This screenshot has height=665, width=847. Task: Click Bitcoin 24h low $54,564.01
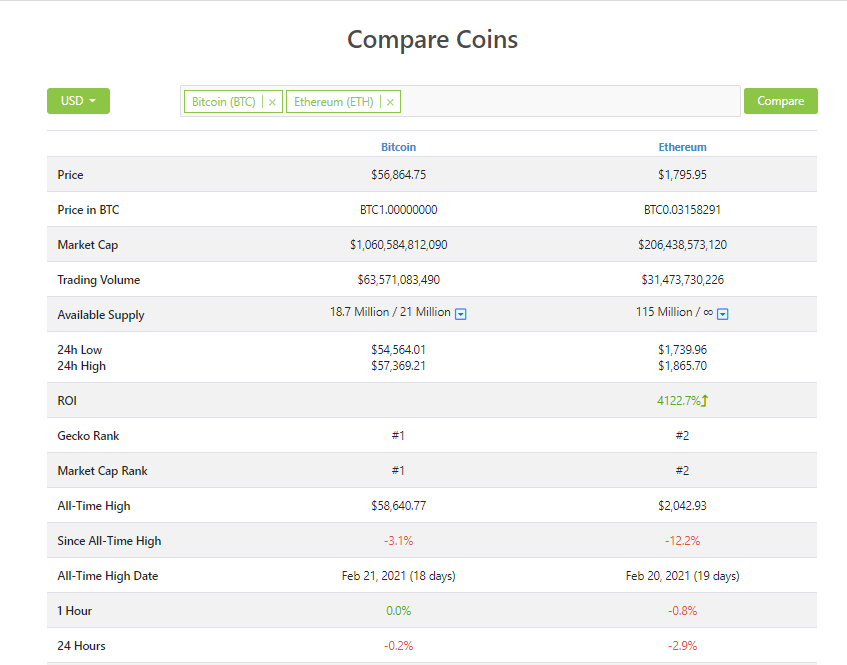pyautogui.click(x=399, y=350)
